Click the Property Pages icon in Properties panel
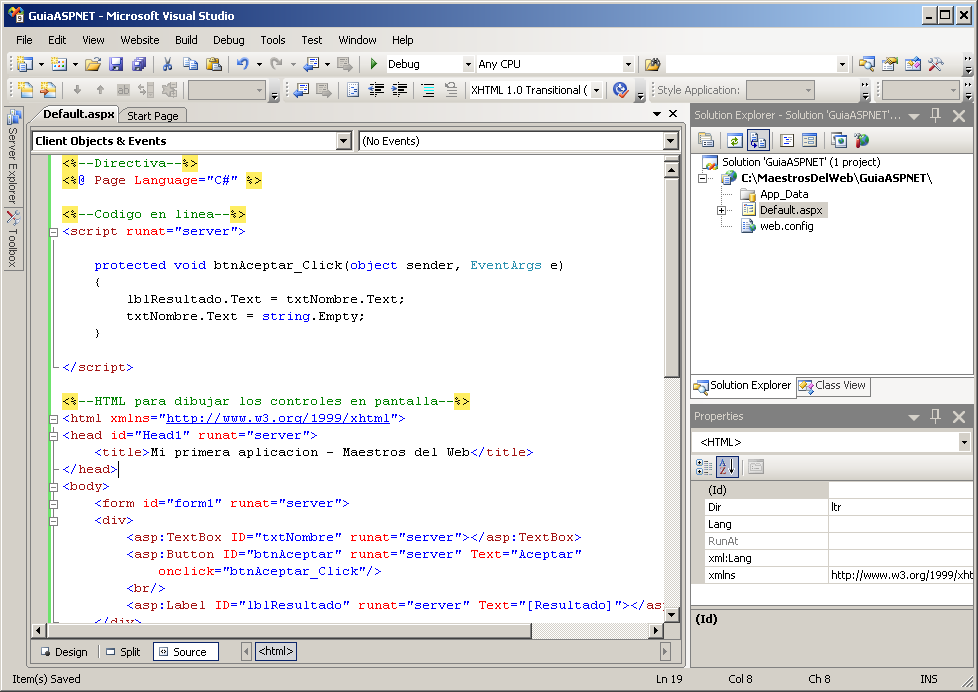The height and width of the screenshot is (692, 978). tap(756, 467)
